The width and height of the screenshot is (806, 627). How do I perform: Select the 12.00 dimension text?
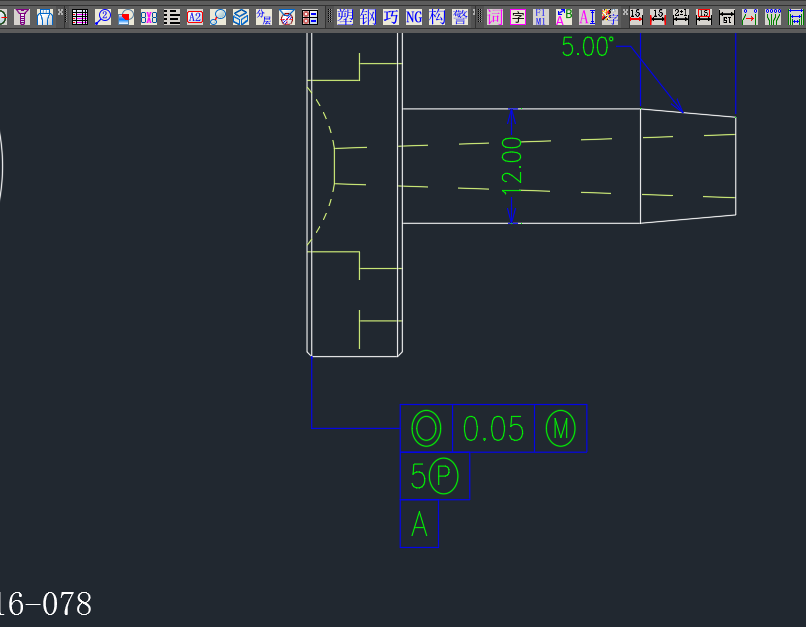512,165
